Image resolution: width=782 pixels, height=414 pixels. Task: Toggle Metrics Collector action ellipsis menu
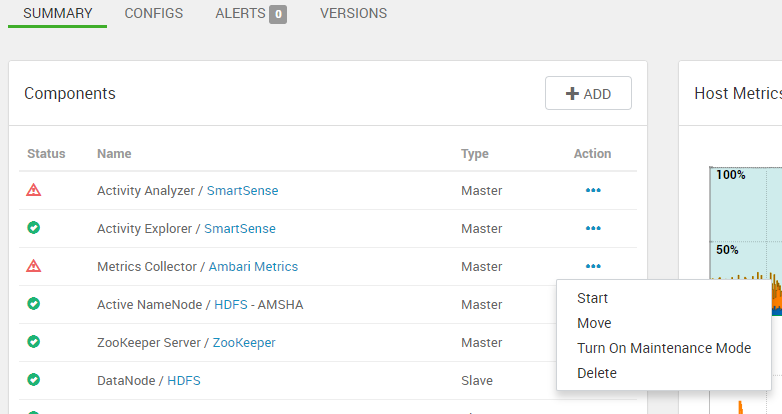[593, 266]
